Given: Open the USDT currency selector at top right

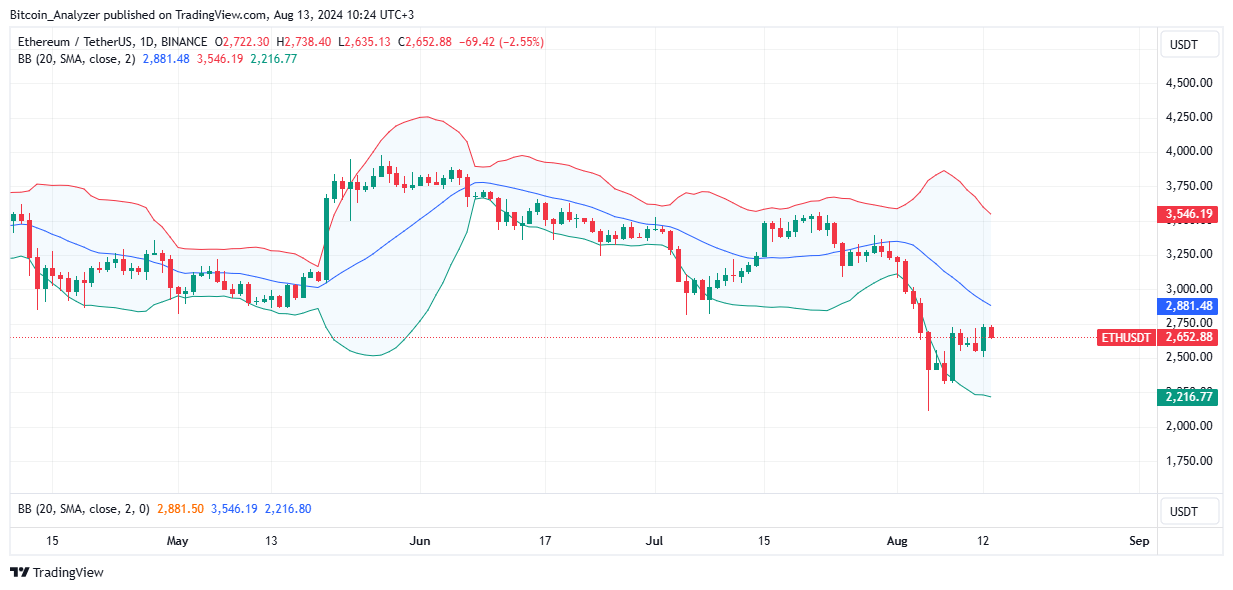Looking at the screenshot, I should coord(1188,43).
